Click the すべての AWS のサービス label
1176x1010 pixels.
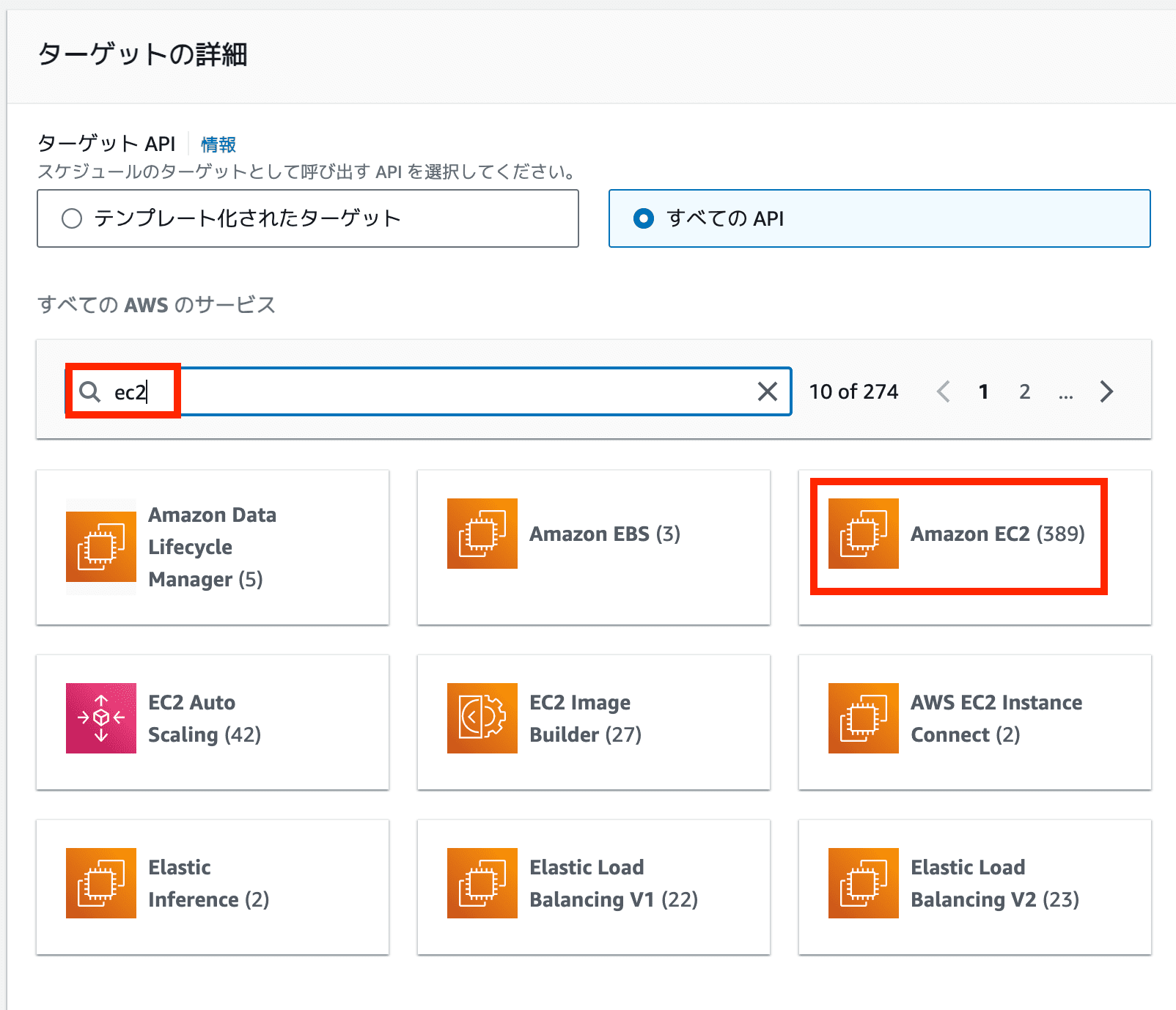[x=156, y=304]
